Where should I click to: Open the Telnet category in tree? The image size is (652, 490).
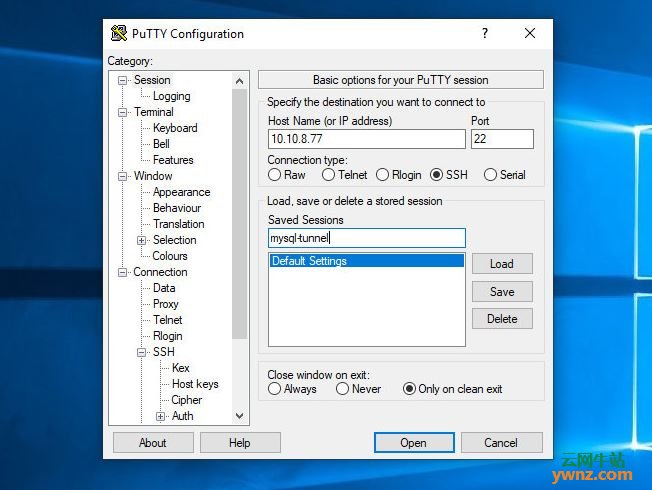click(x=168, y=320)
